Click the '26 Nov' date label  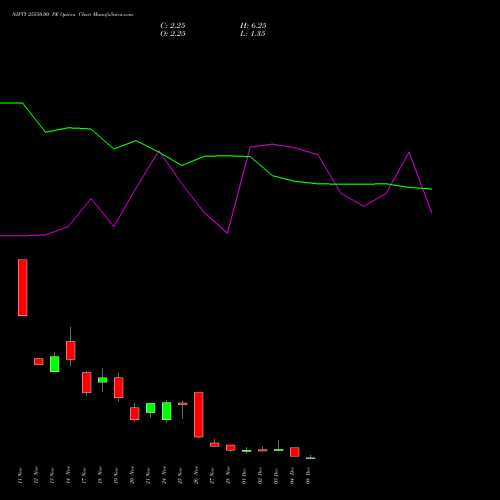[196, 476]
